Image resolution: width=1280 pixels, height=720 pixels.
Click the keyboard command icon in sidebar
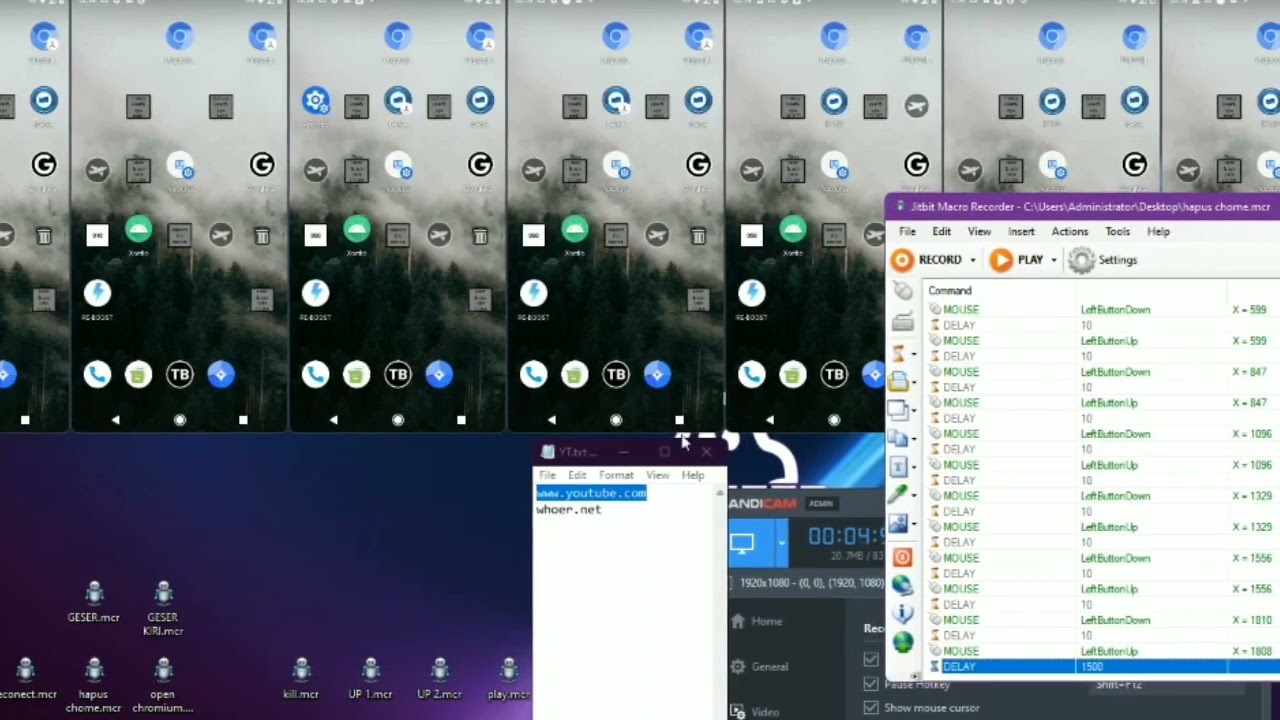click(x=902, y=322)
